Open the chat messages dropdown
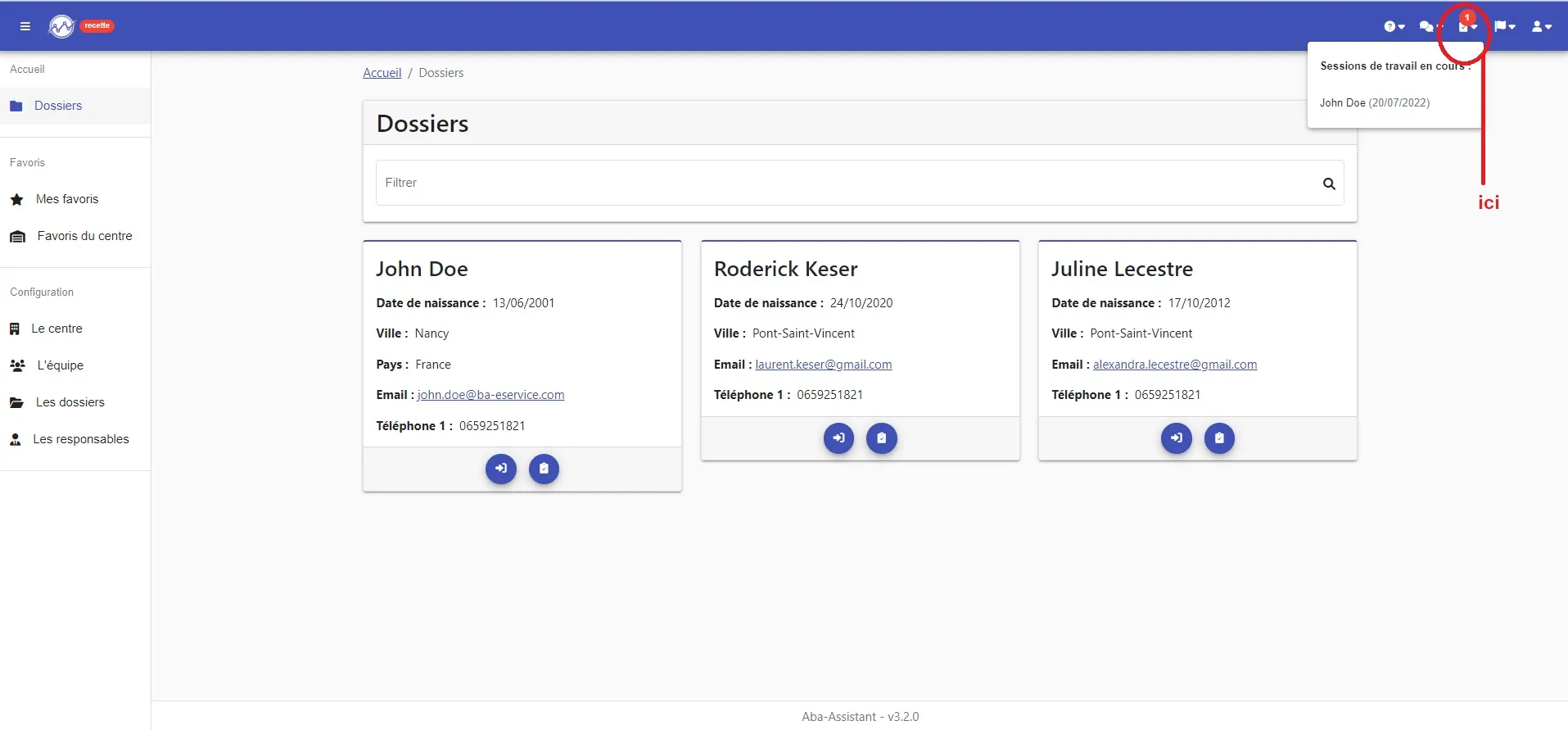This screenshot has width=1568, height=730. (1430, 27)
